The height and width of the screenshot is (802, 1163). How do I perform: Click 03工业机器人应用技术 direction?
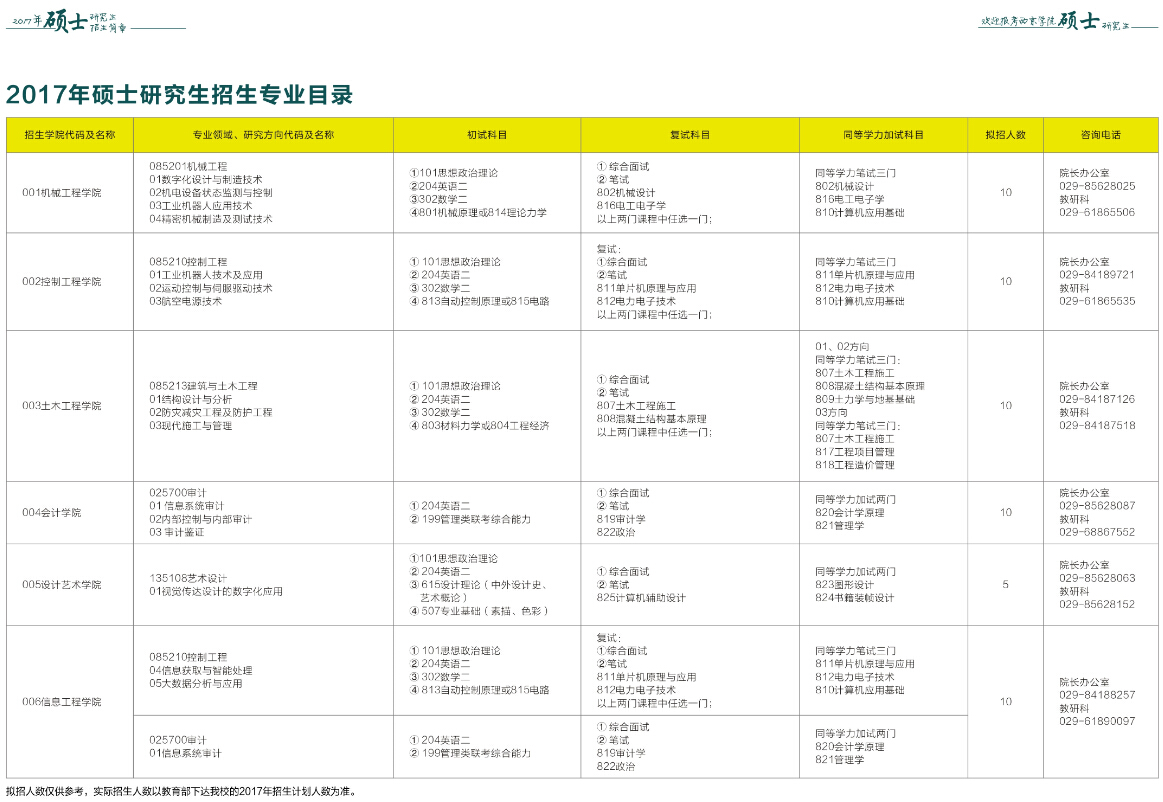click(x=200, y=206)
